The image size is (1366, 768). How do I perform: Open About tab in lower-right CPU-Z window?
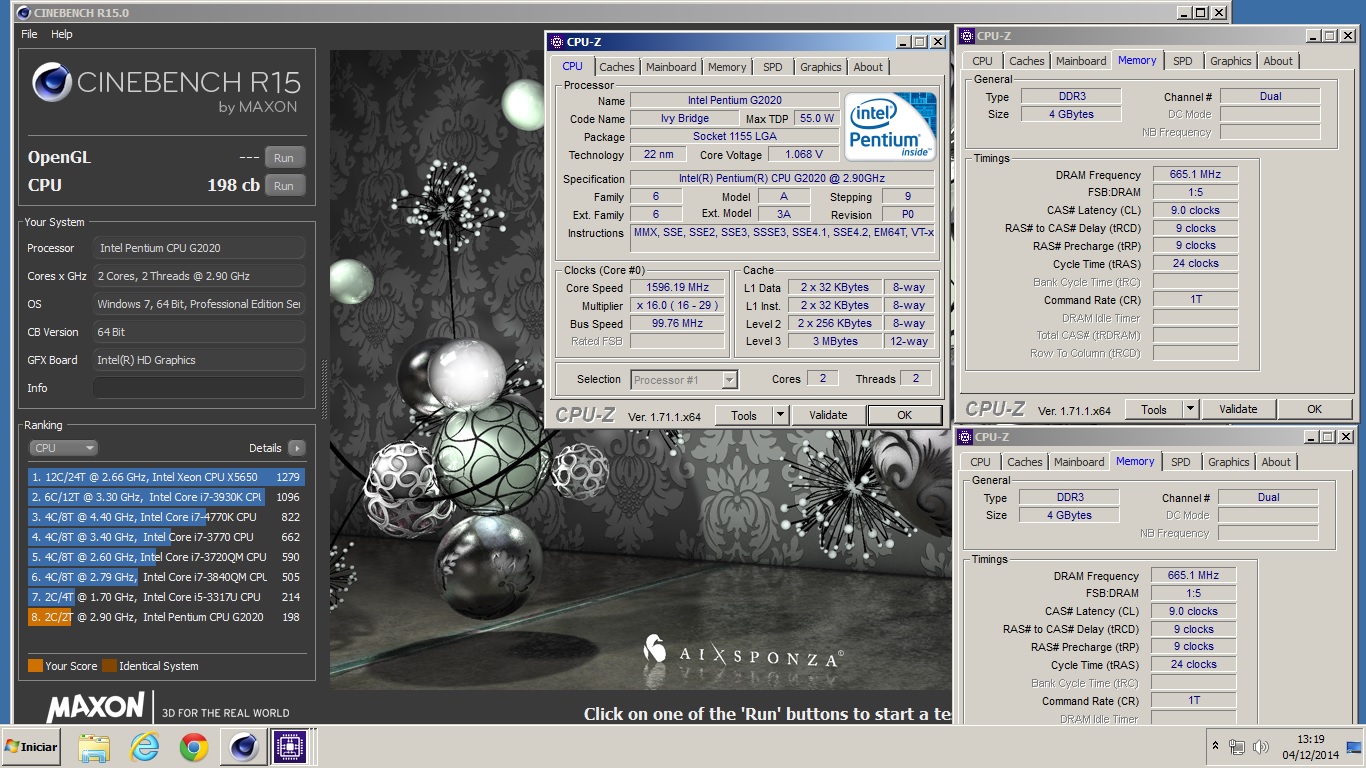[x=1276, y=462]
